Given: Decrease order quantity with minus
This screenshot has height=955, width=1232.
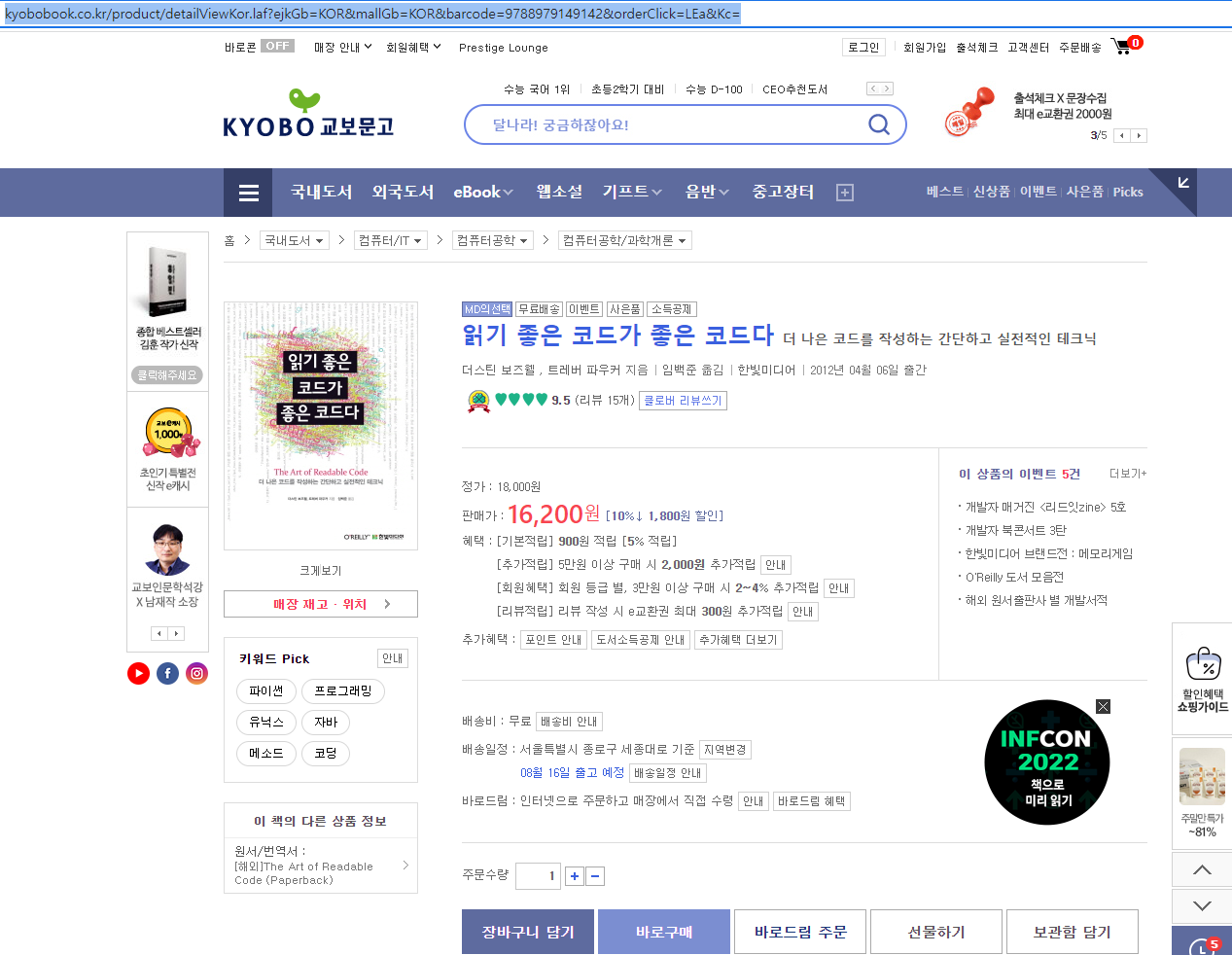Looking at the screenshot, I should (596, 876).
